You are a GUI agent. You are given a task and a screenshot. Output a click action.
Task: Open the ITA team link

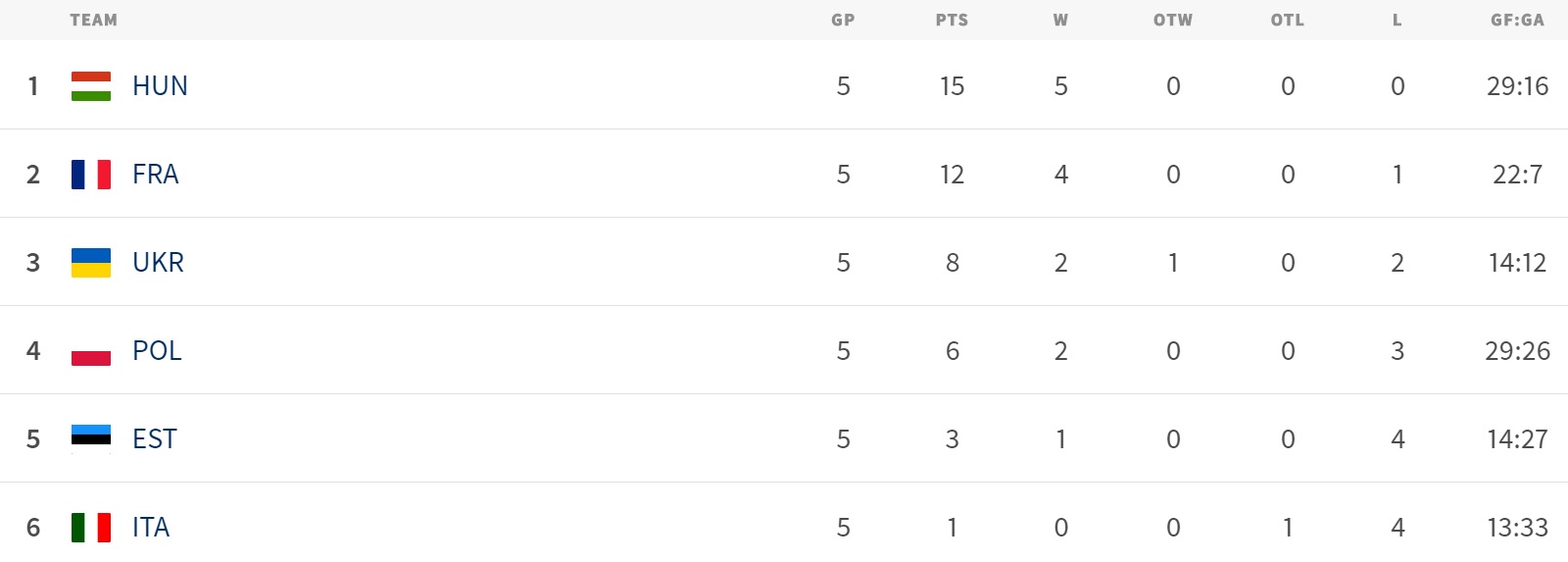tap(151, 528)
